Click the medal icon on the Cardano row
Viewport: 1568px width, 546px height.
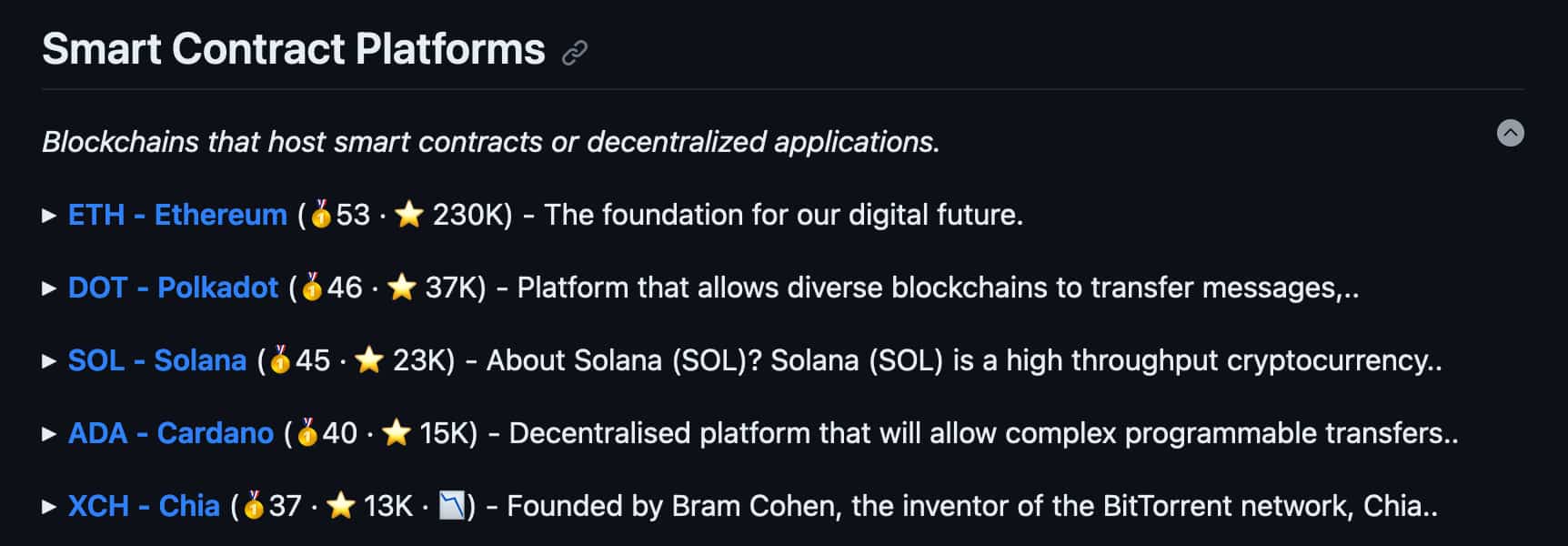point(308,433)
